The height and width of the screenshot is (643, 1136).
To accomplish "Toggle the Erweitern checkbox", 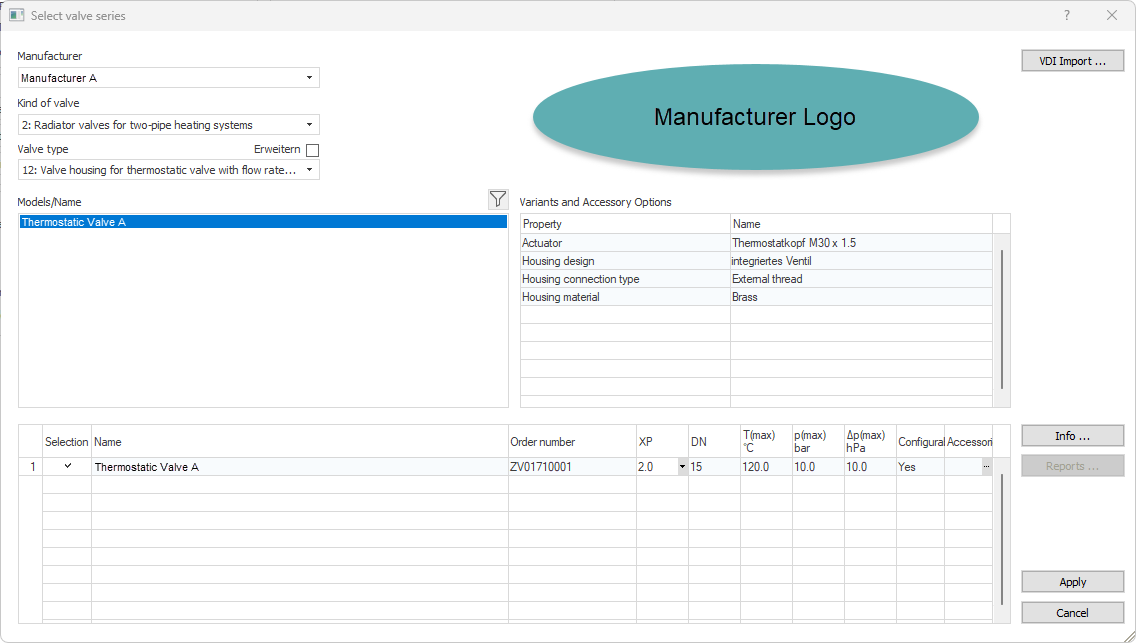I will [x=312, y=150].
